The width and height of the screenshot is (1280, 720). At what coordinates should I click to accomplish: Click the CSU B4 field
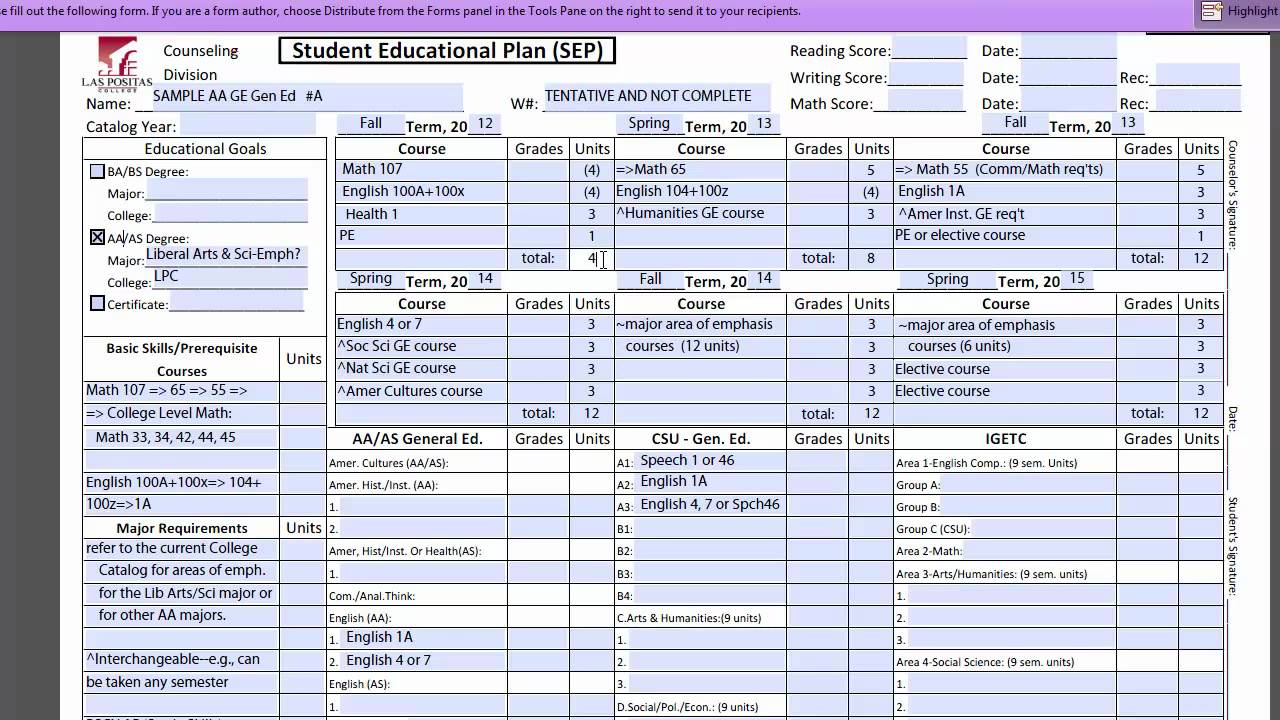[709, 596]
